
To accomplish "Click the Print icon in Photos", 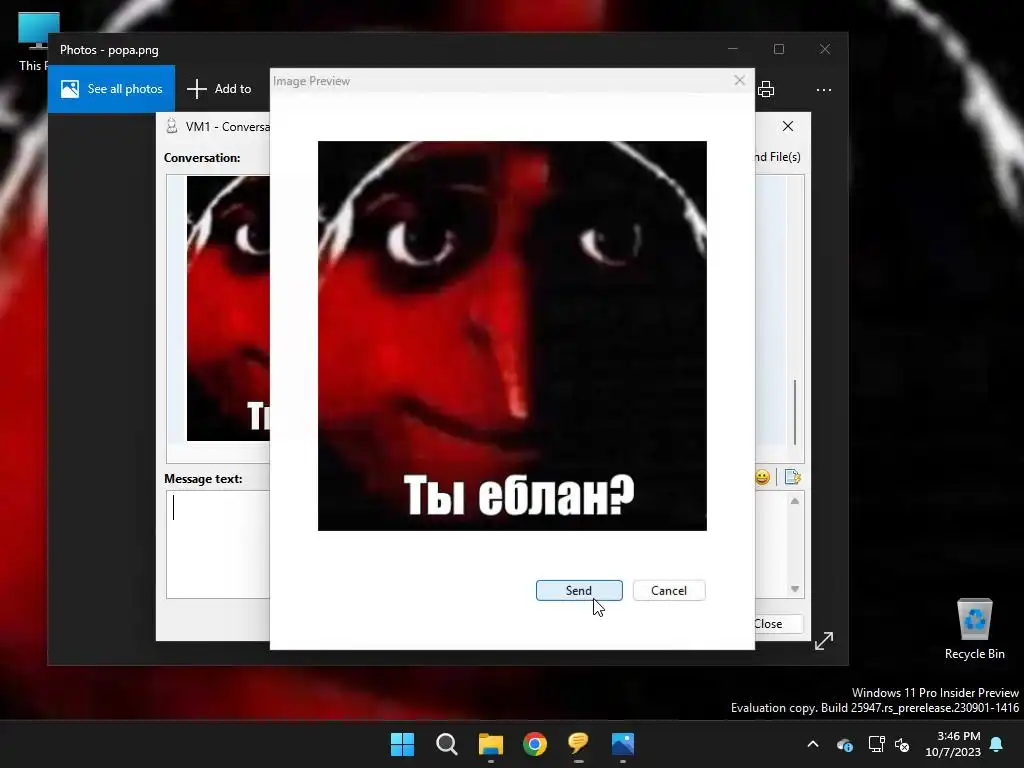I will [x=766, y=89].
